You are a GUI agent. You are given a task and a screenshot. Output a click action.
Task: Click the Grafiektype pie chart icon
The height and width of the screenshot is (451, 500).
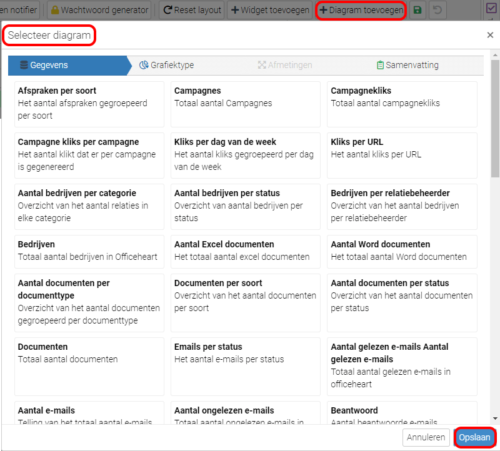(143, 65)
